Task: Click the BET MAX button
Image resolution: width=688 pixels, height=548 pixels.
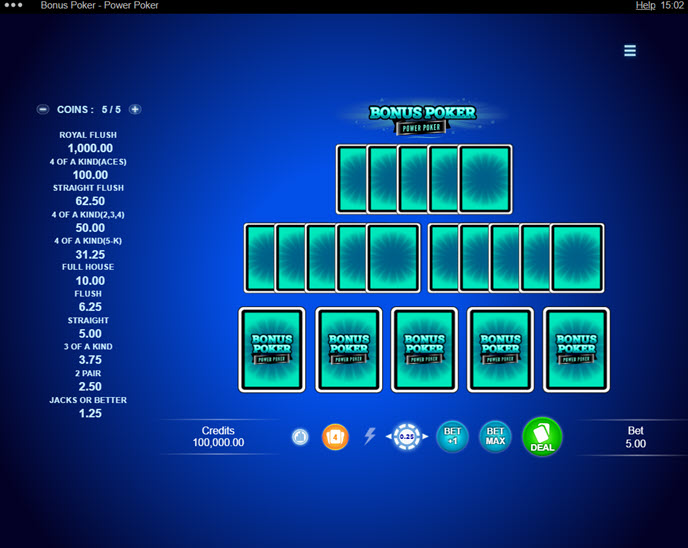Action: click(x=495, y=437)
